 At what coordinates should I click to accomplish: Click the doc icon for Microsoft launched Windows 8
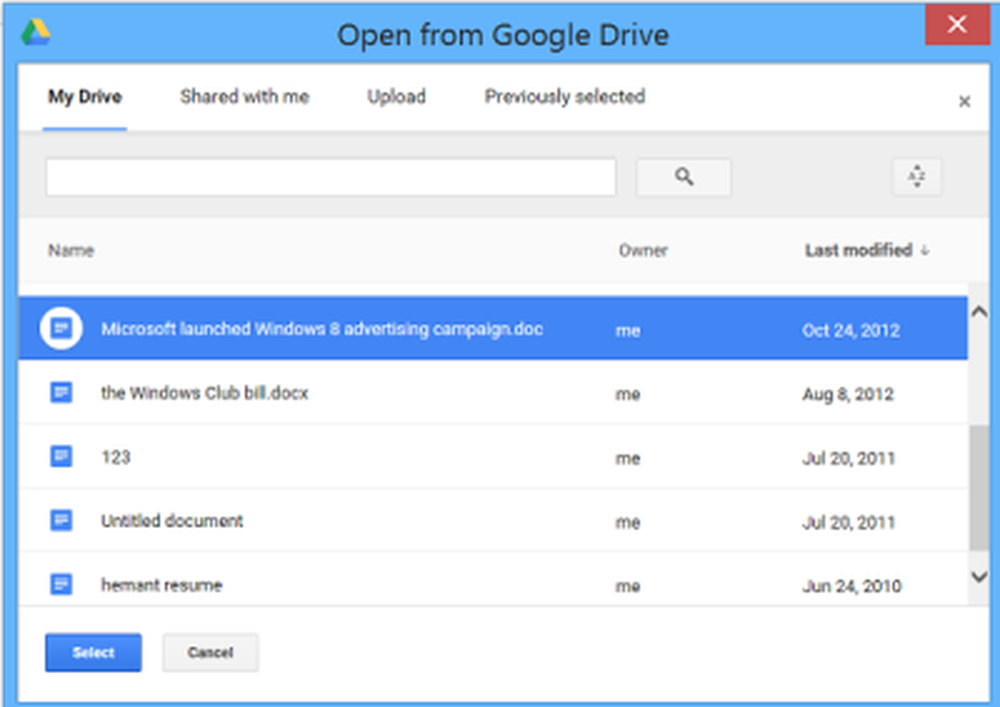(61, 328)
